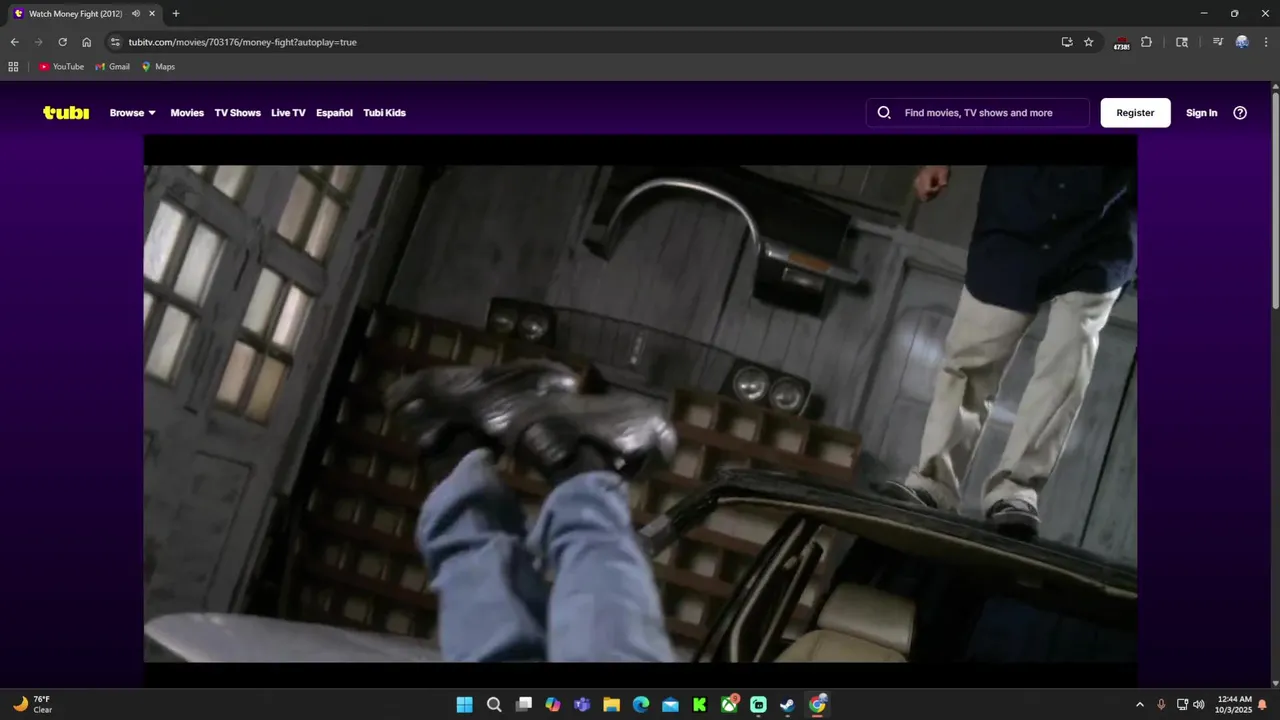Switch to Chrome on the taskbar
This screenshot has width=1280, height=720.
[x=817, y=704]
